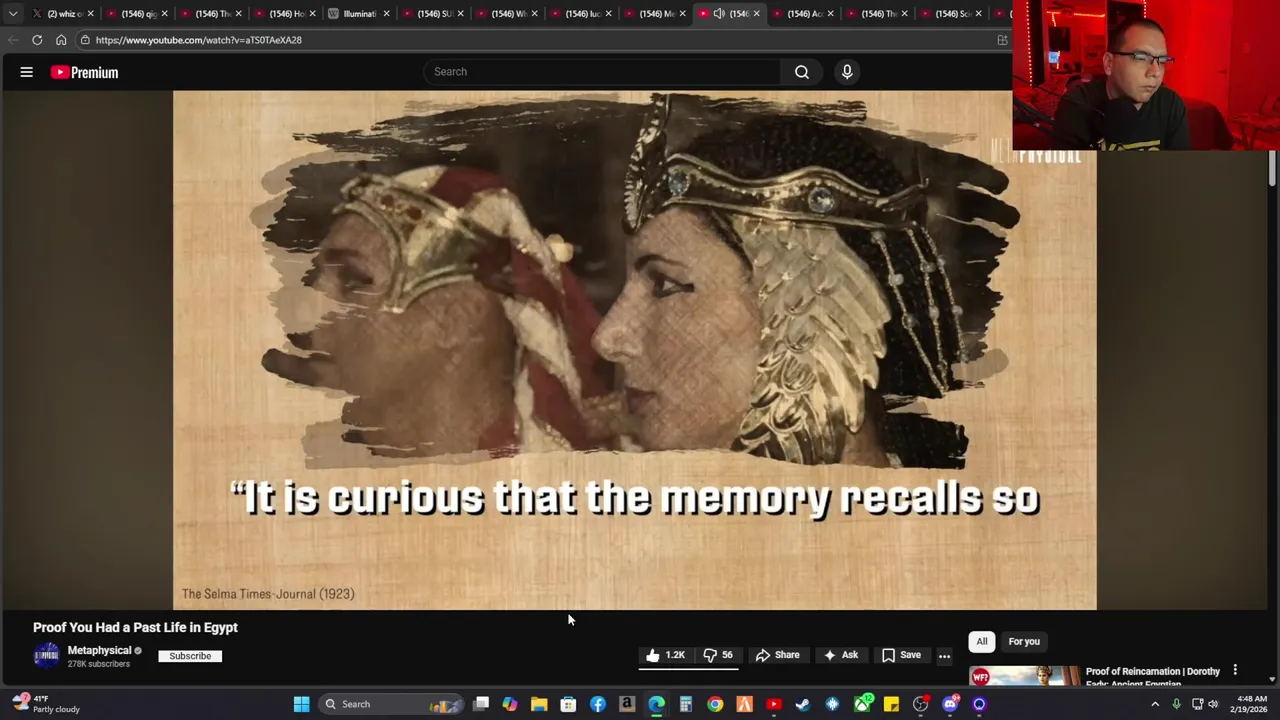The width and height of the screenshot is (1280, 720).
Task: Click the browser home button
Action: point(61,40)
